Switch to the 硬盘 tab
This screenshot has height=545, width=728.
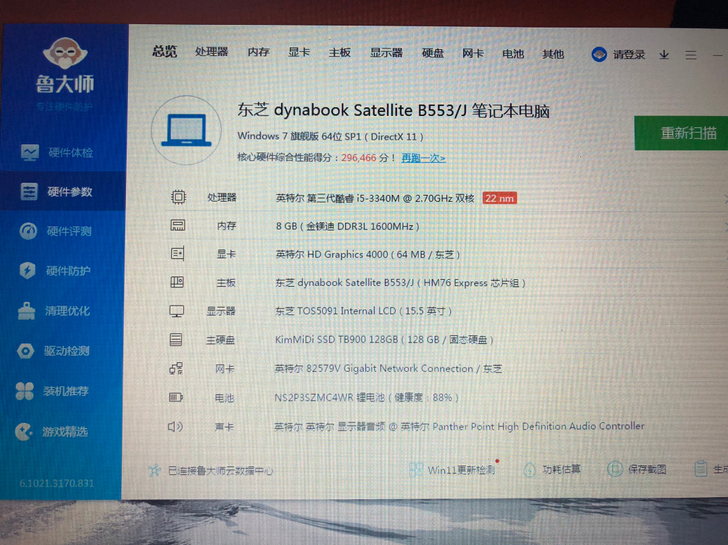(433, 53)
